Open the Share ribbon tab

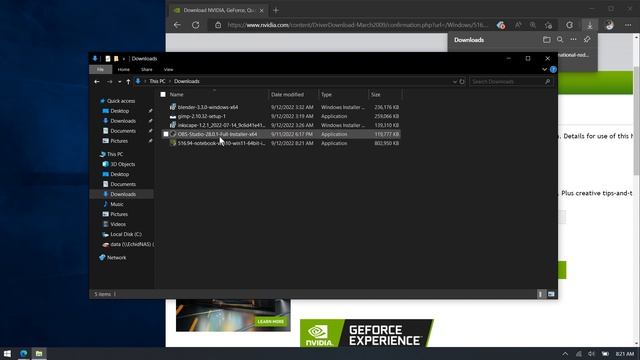(x=147, y=69)
